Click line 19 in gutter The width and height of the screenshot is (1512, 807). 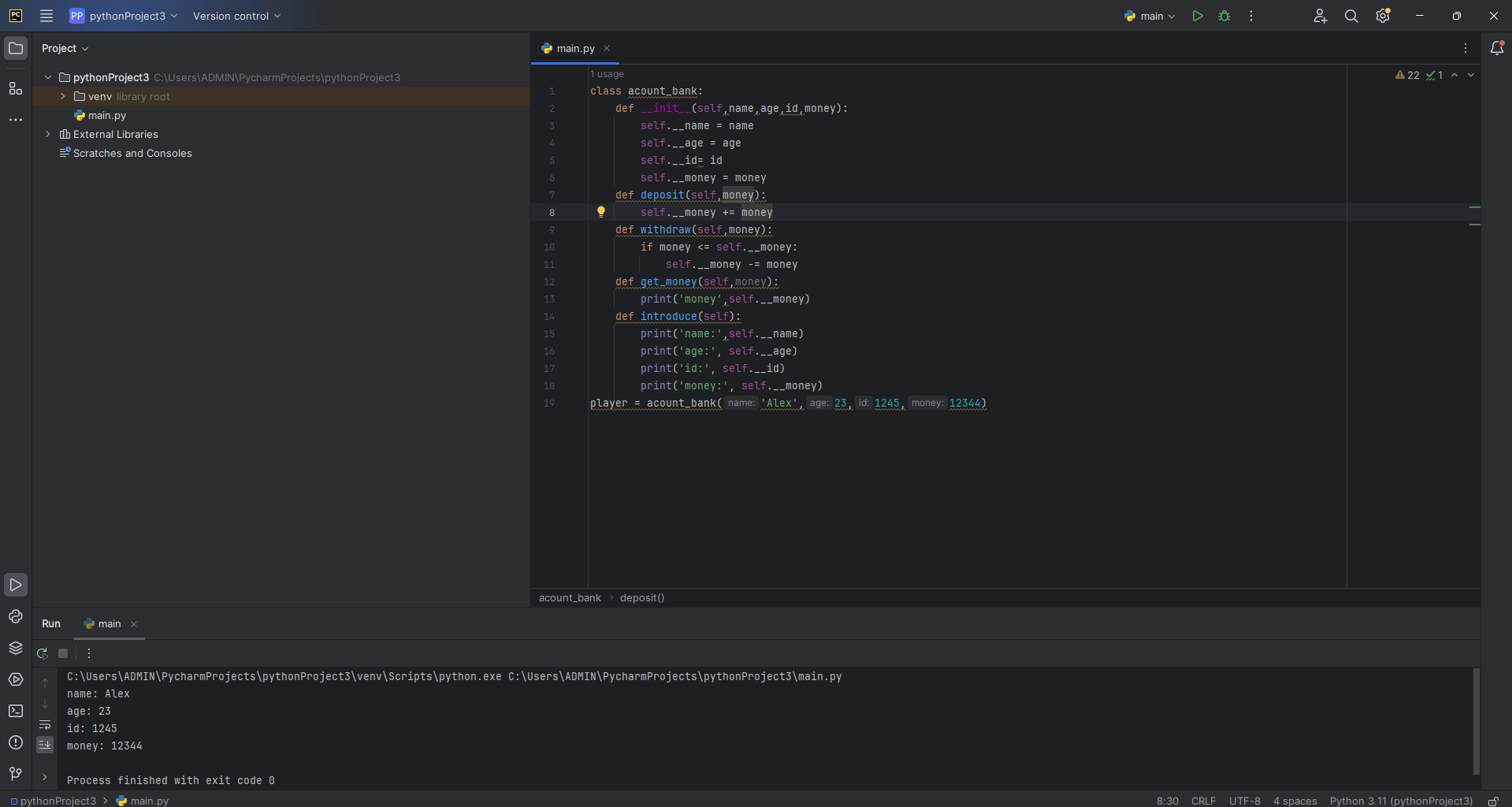click(549, 403)
